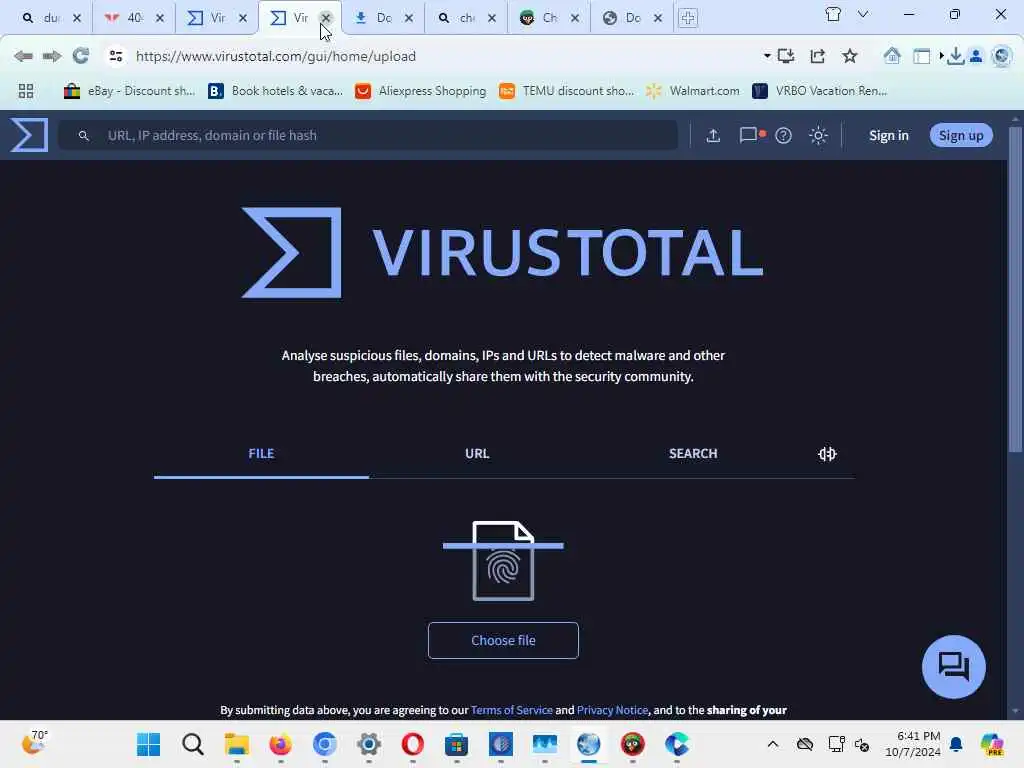
Task: Open site settings icon left of URL
Action: 116,56
